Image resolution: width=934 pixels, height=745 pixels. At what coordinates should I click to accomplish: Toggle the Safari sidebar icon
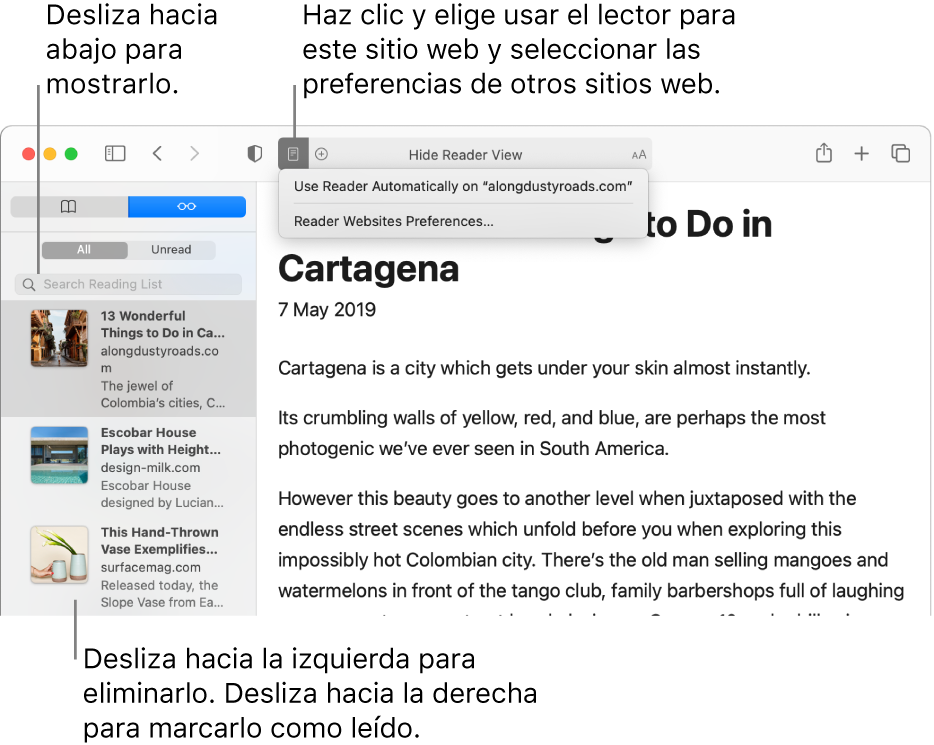115,154
